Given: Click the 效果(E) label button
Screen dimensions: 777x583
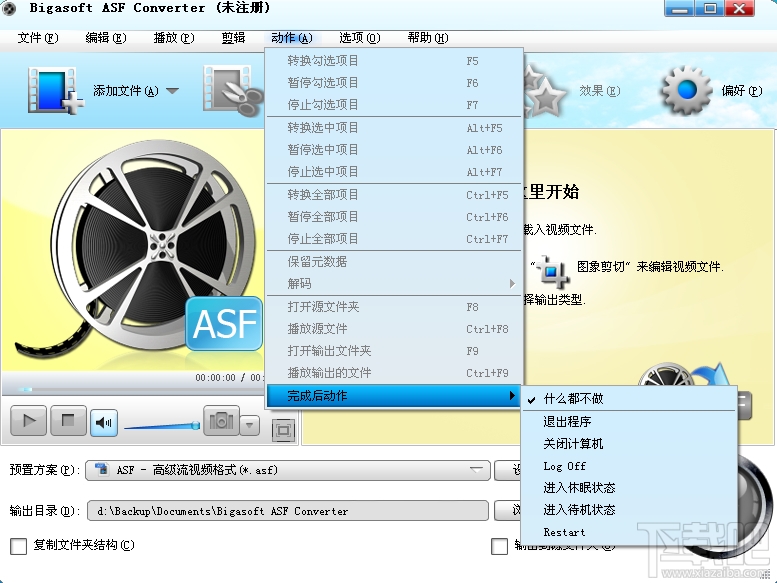Looking at the screenshot, I should (x=600, y=91).
